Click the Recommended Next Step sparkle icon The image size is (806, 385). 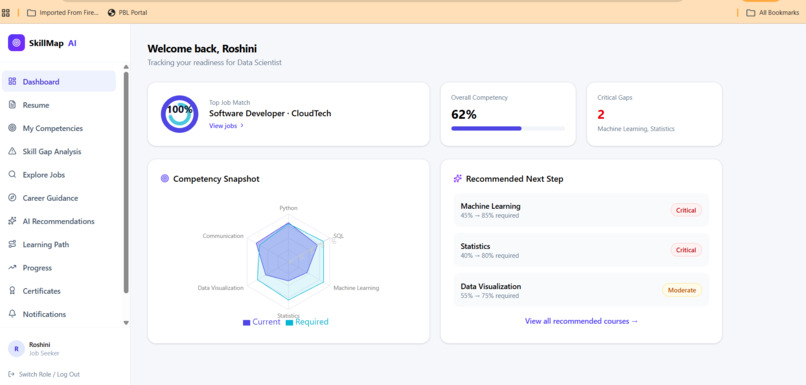[457, 179]
